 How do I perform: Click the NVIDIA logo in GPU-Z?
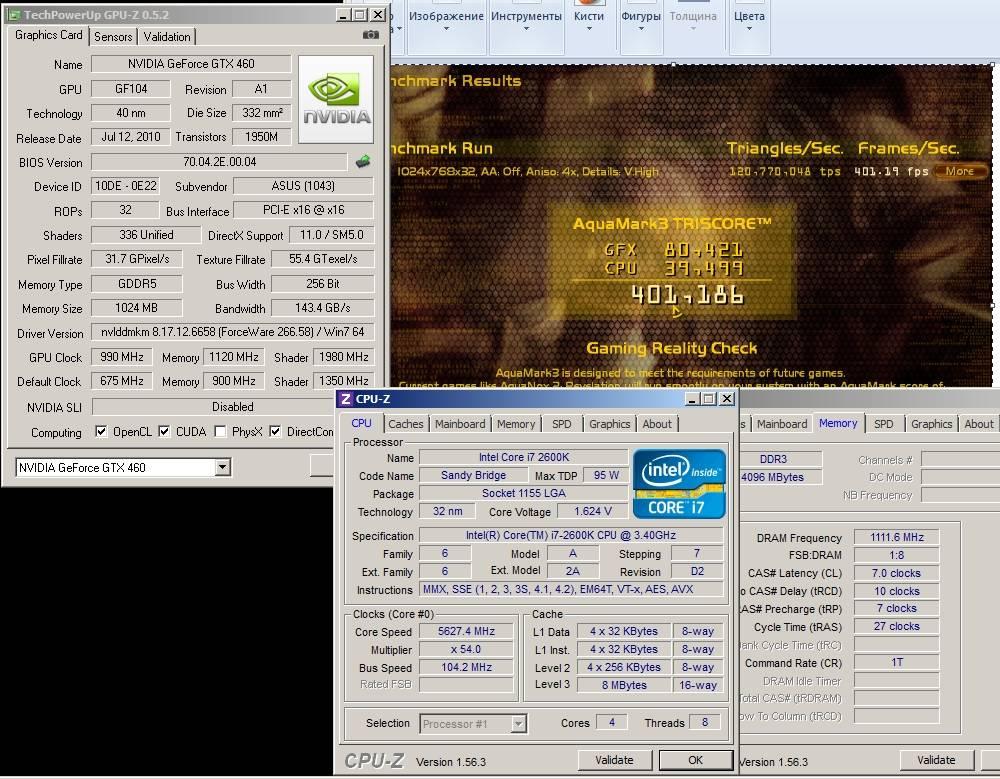point(336,99)
